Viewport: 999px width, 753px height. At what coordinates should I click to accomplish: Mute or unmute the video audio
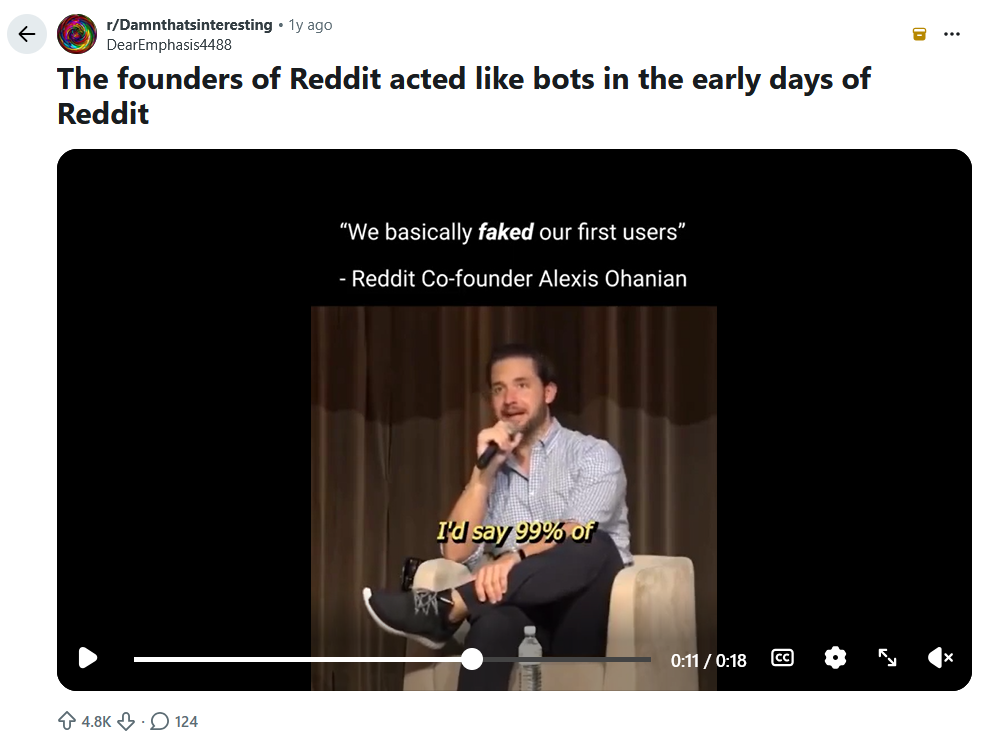(x=938, y=658)
